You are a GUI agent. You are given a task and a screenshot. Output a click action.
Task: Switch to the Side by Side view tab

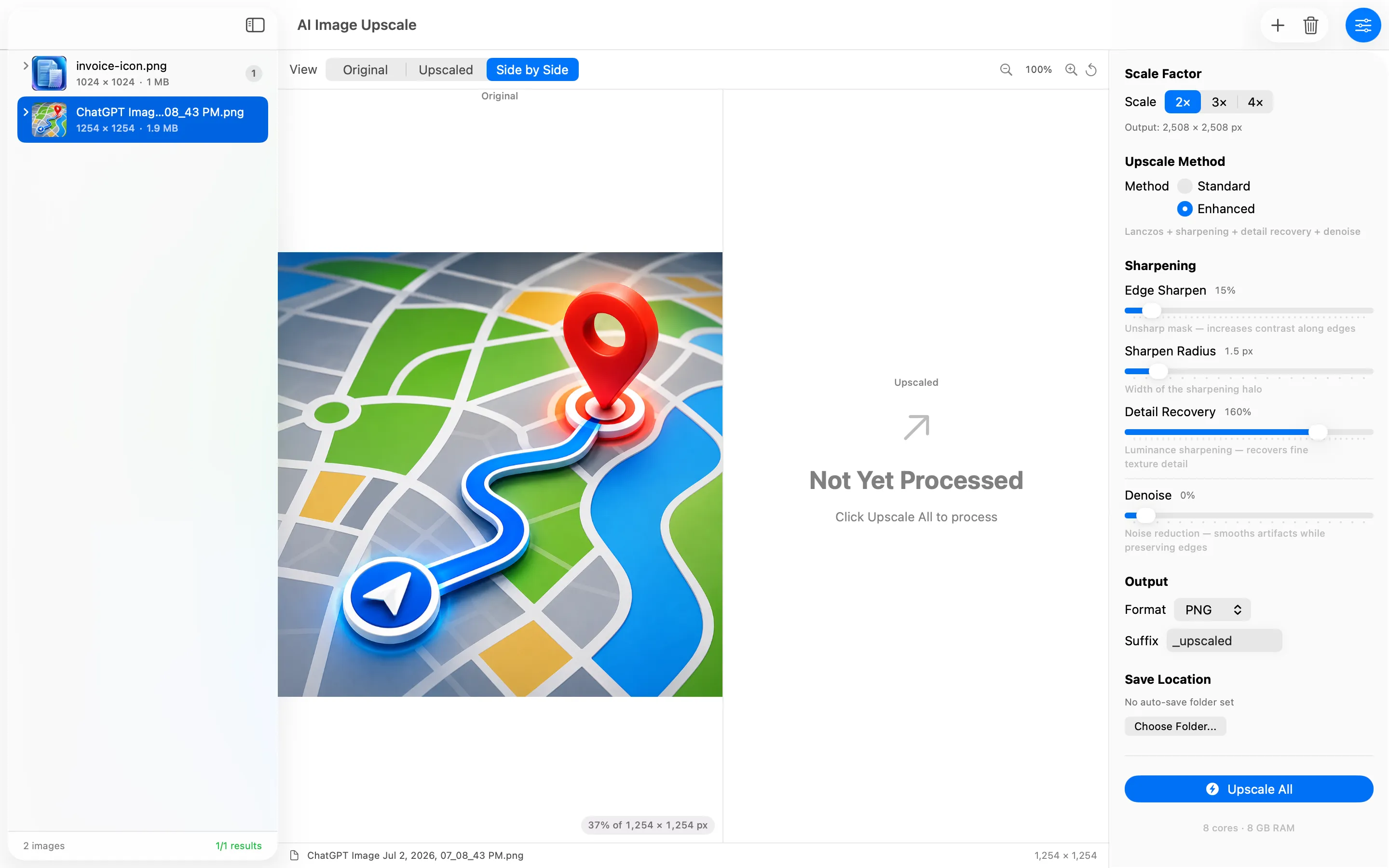tap(532, 69)
